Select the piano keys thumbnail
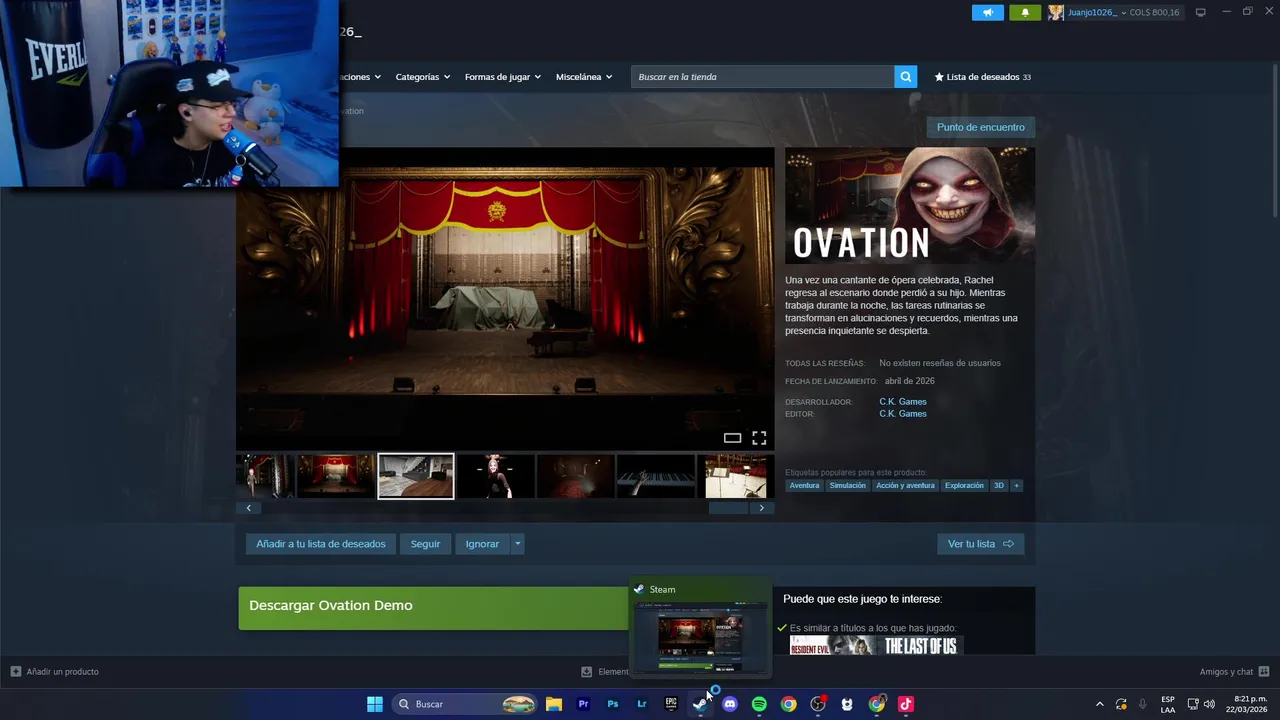This screenshot has width=1280, height=720. point(655,476)
